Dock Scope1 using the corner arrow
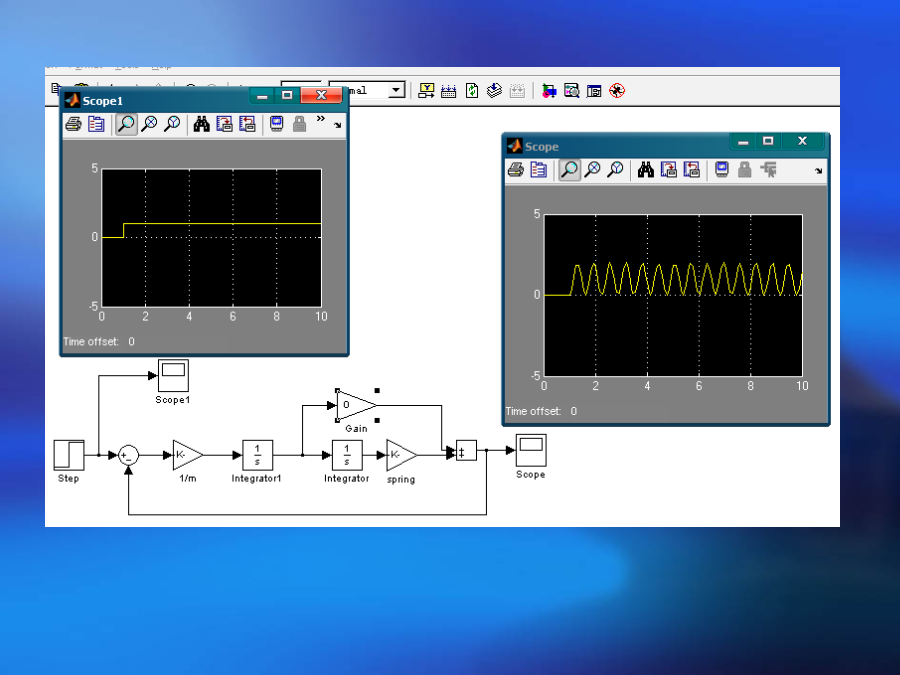 pyautogui.click(x=338, y=125)
